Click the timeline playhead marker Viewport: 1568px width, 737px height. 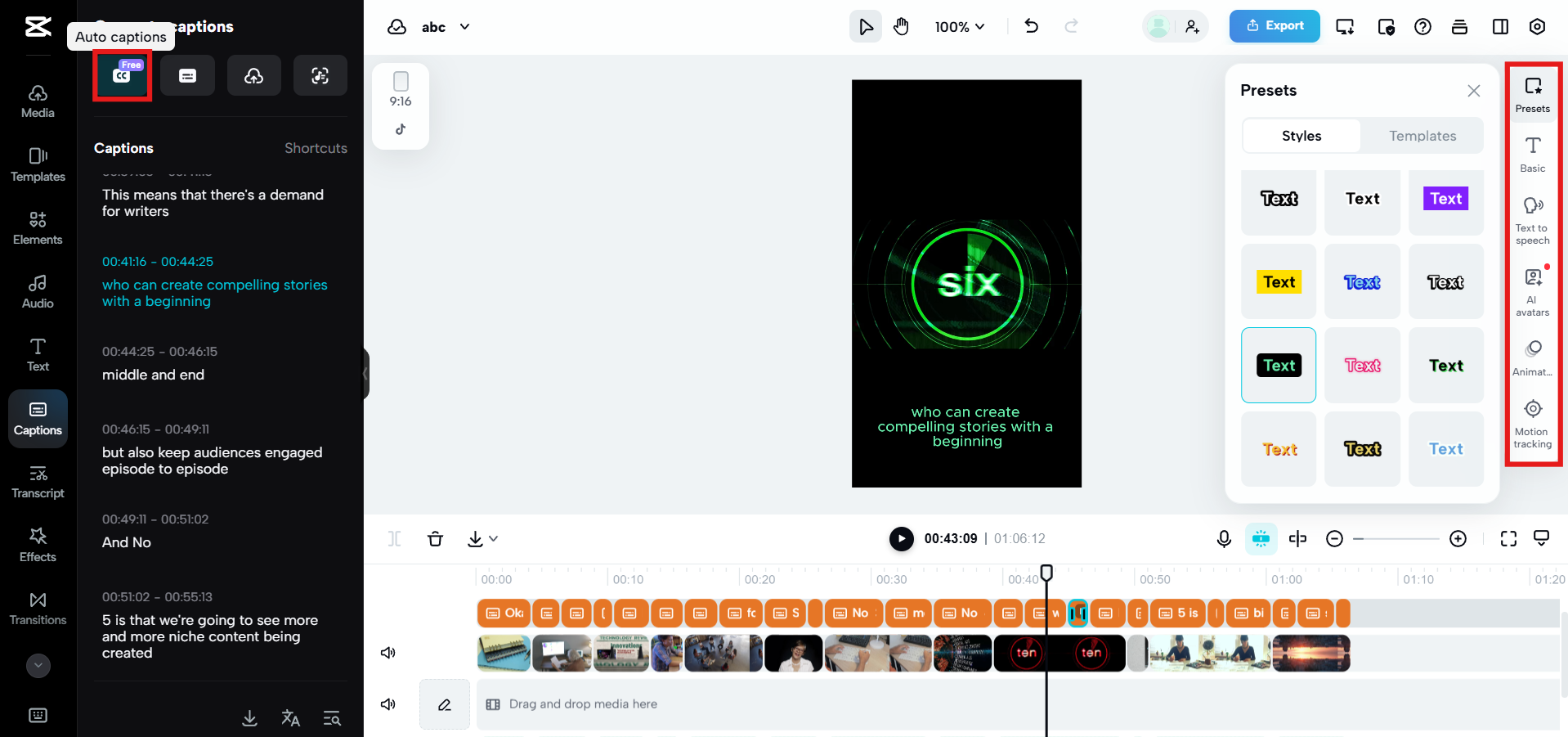coord(1046,573)
